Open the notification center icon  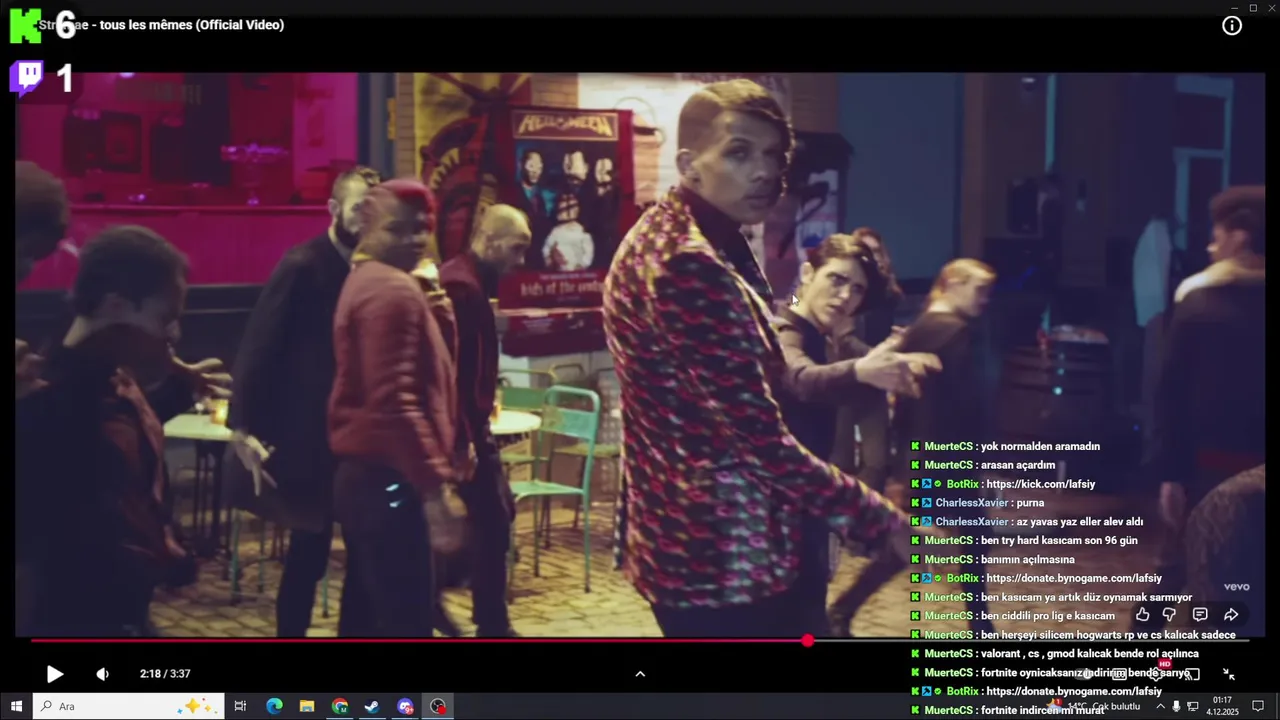(x=1258, y=706)
